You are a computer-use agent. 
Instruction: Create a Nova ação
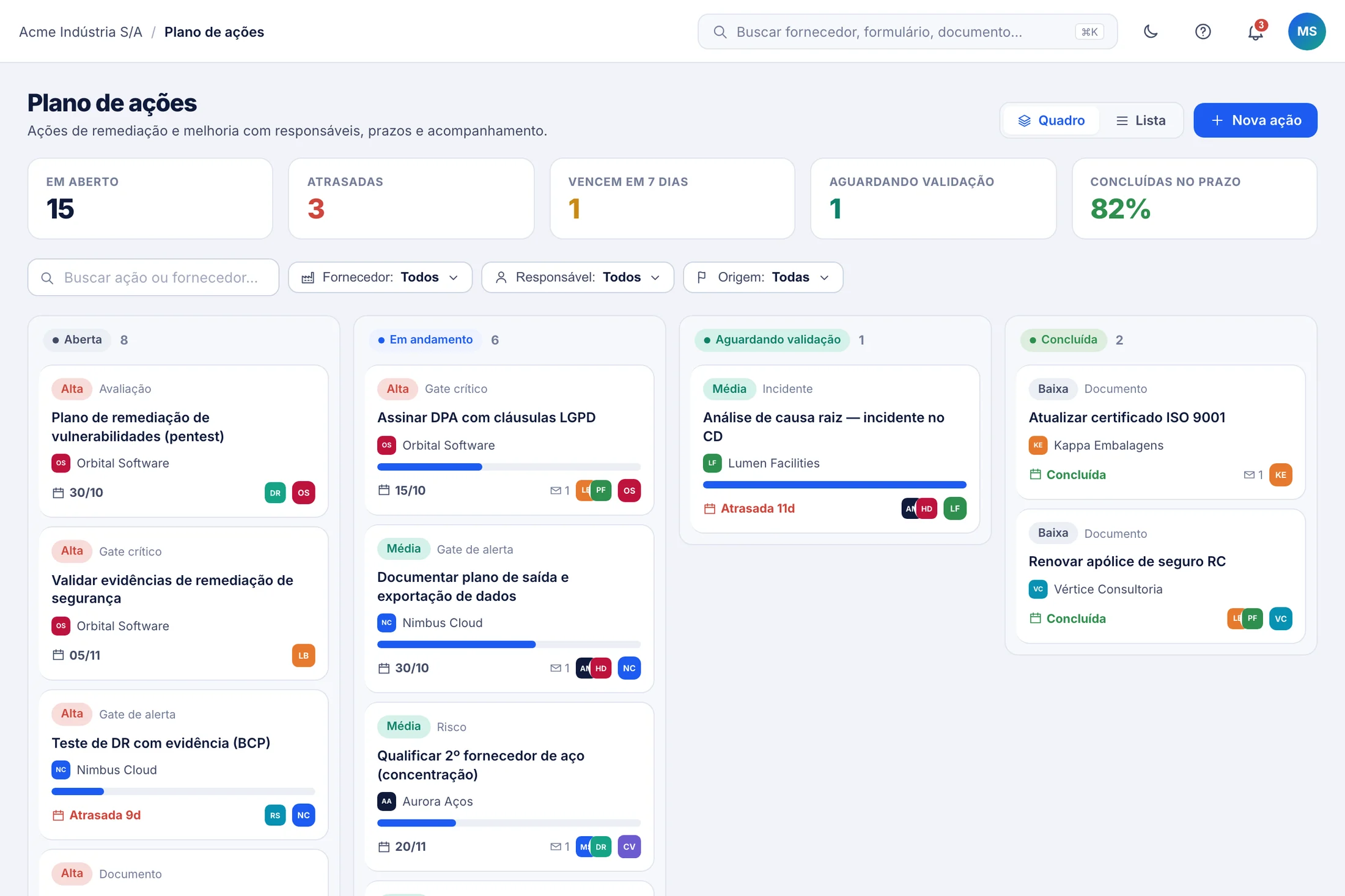(1255, 120)
